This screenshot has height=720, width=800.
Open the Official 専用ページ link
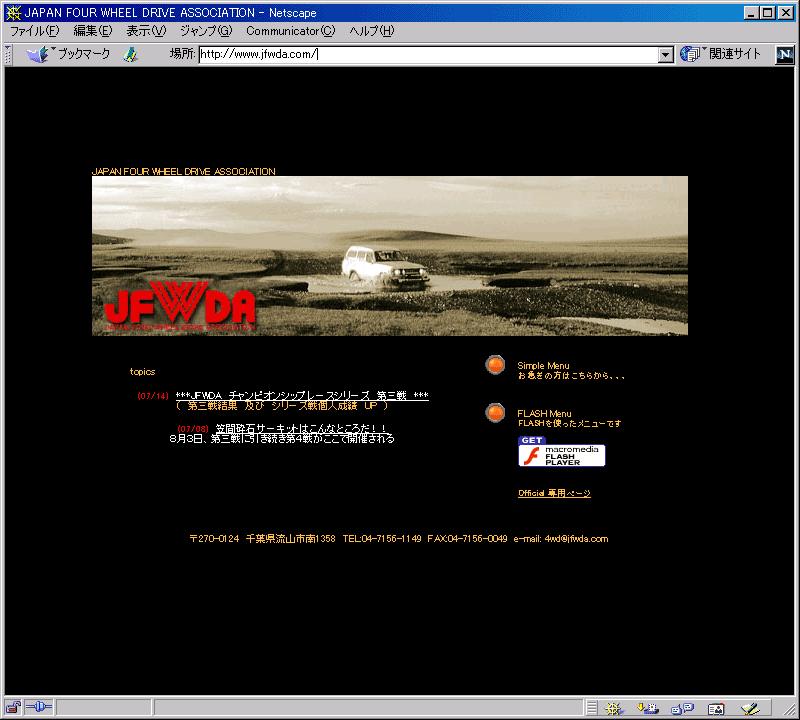click(x=555, y=493)
